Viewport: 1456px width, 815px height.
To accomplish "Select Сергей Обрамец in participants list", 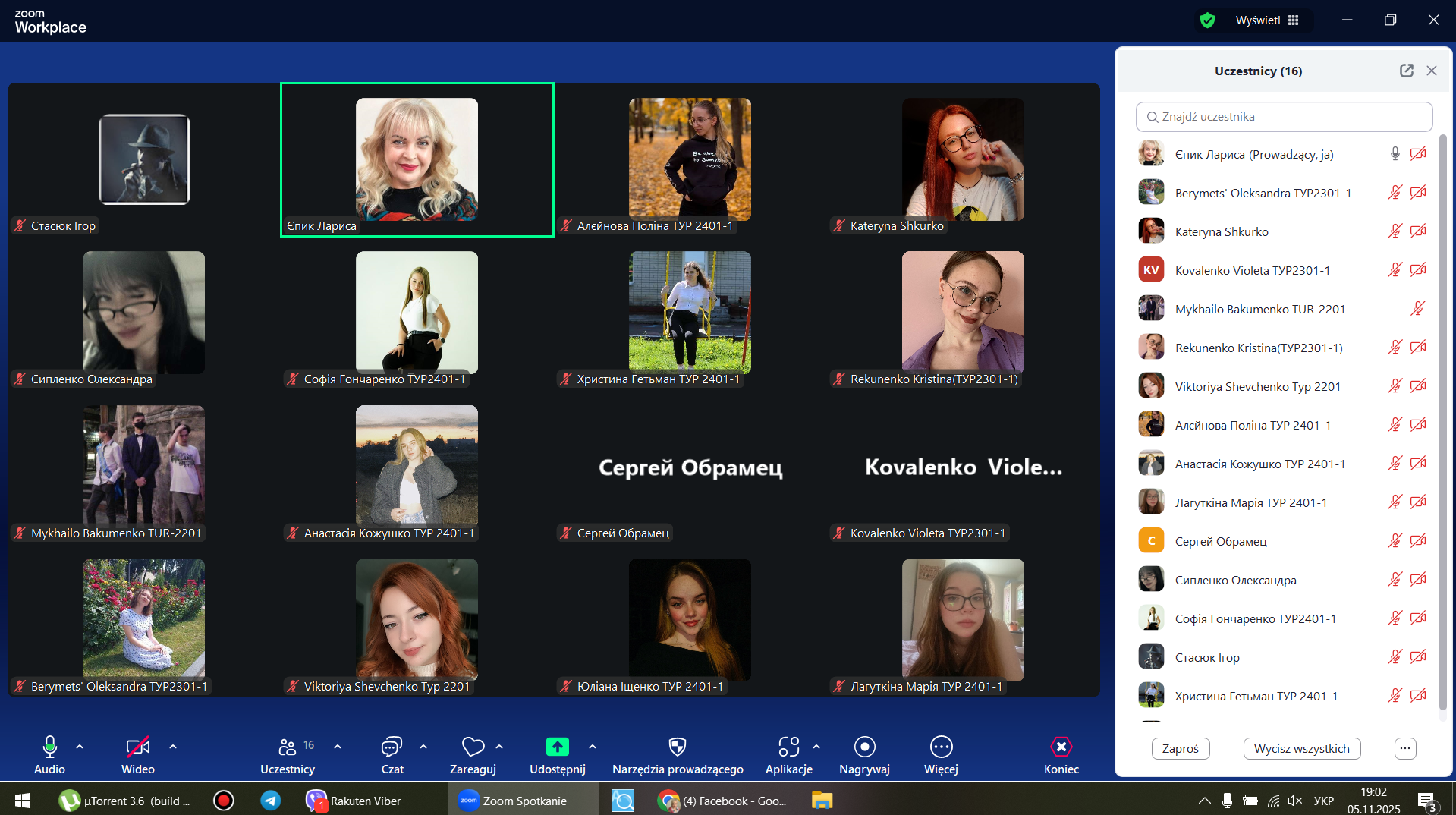I will click(x=1220, y=541).
